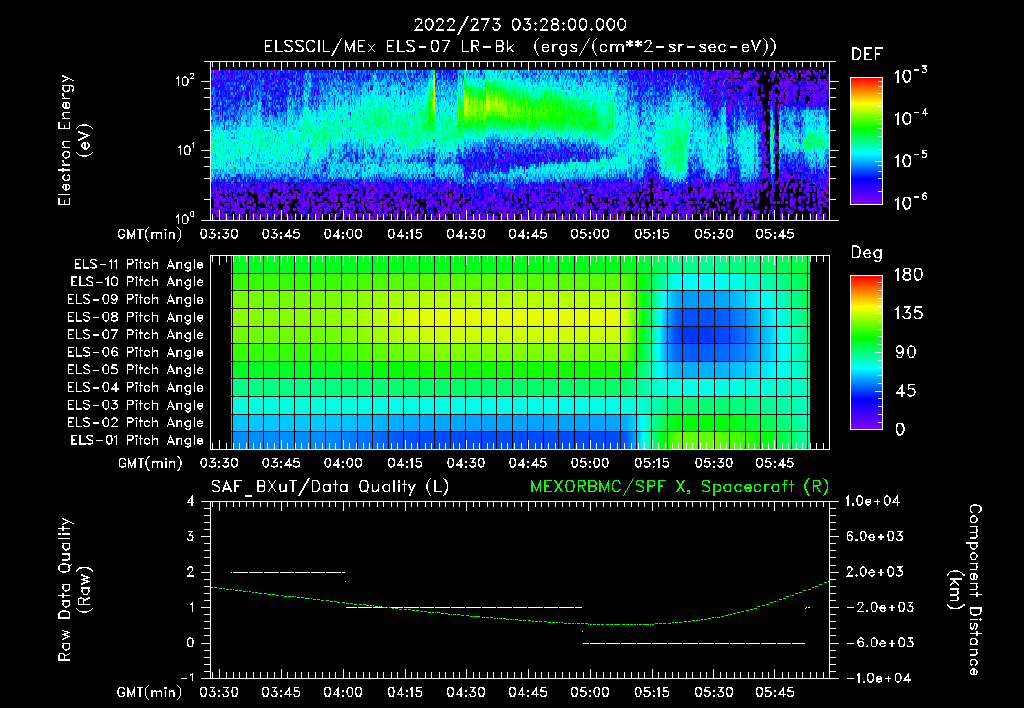Select ELS-05 Pitch Angle row label
The height and width of the screenshot is (708, 1024).
pos(136,370)
